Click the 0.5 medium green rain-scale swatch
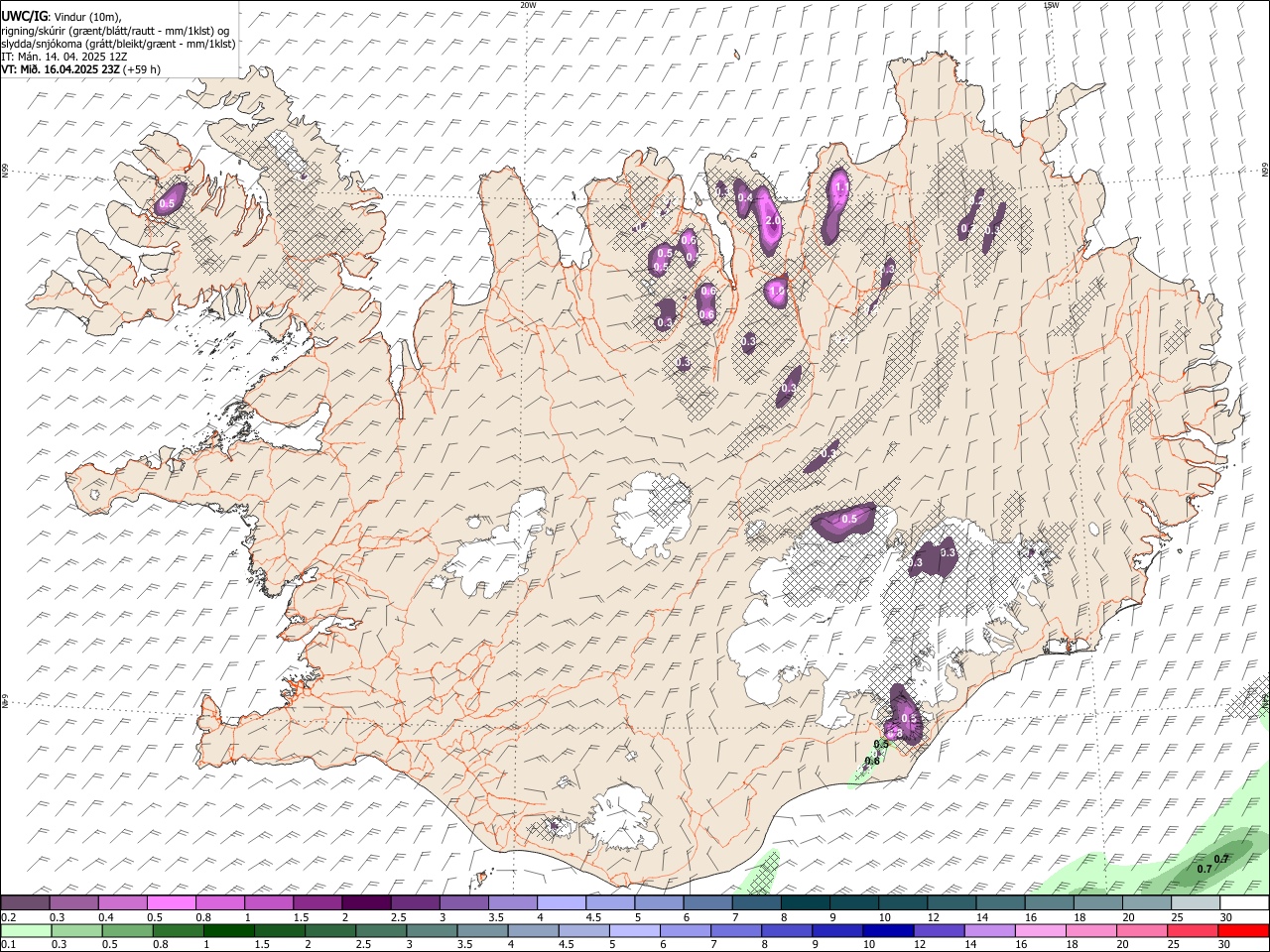 point(128,931)
